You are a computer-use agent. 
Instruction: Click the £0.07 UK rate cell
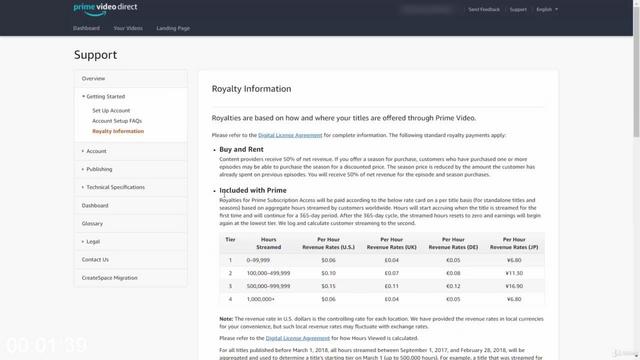point(391,273)
